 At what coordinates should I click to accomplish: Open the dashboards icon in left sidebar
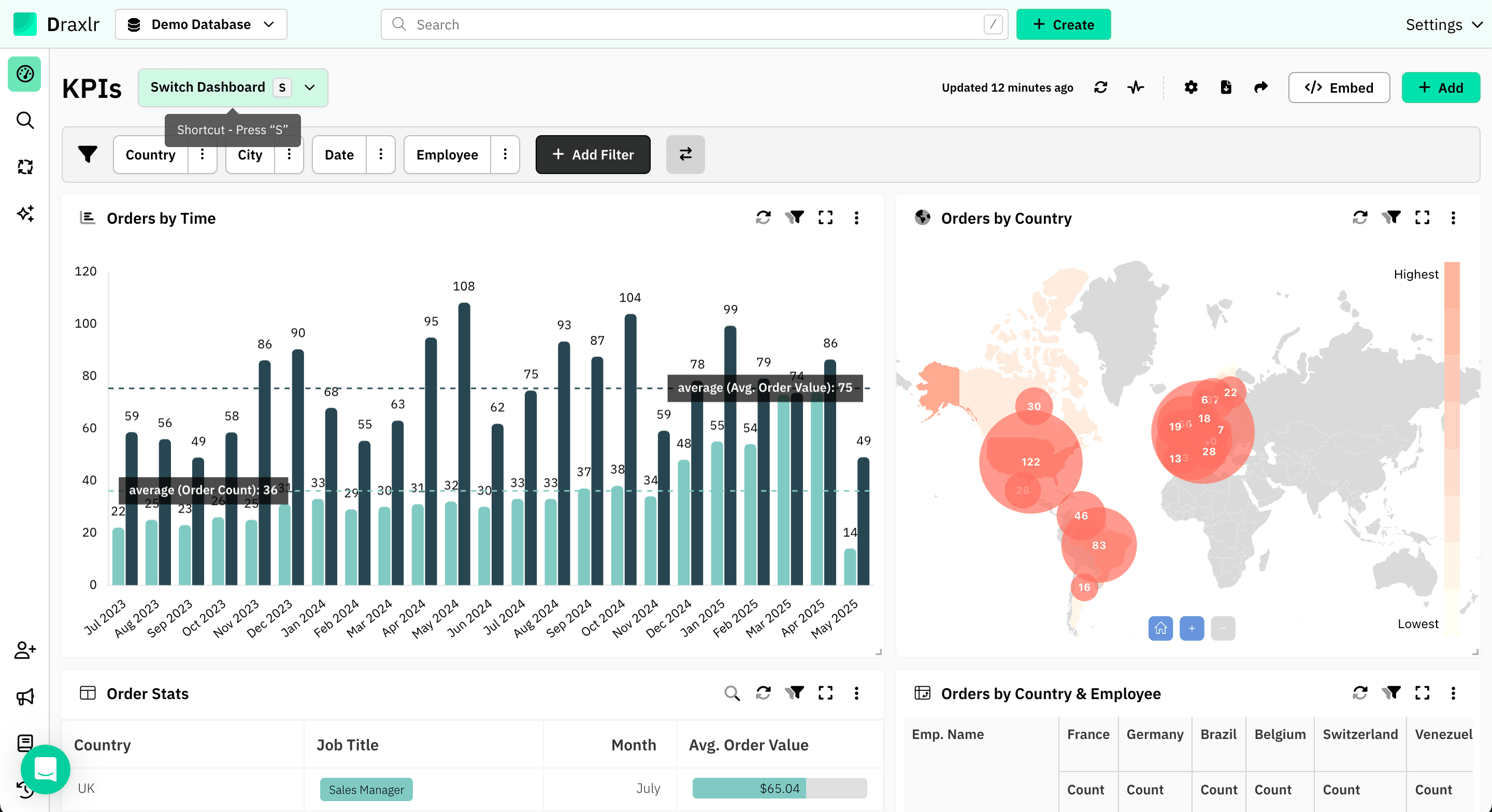(25, 74)
